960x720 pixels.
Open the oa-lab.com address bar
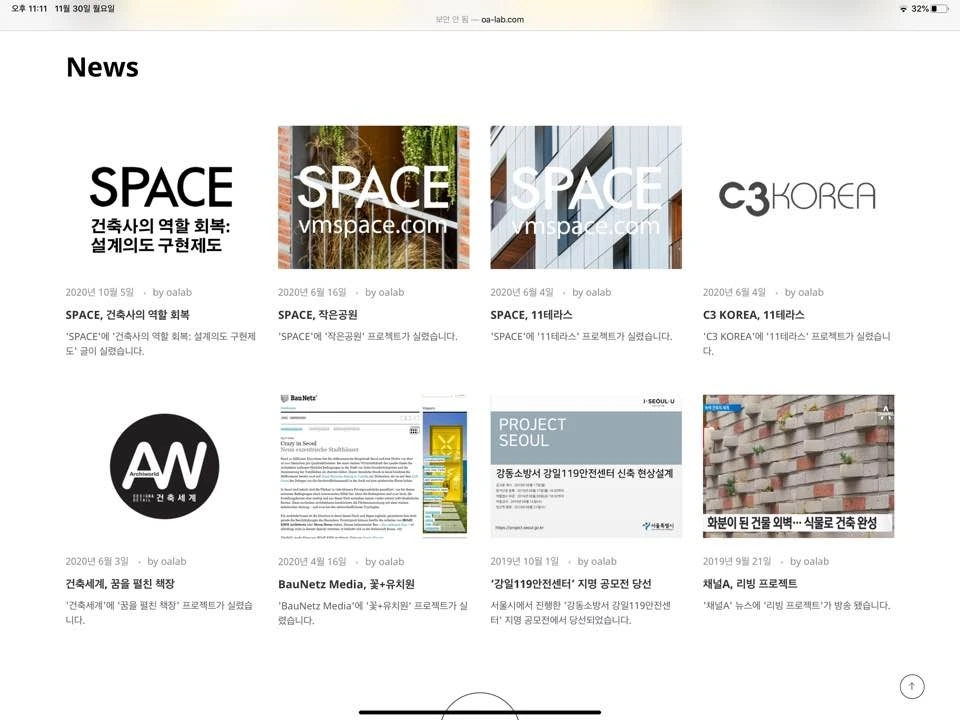pyautogui.click(x=479, y=20)
